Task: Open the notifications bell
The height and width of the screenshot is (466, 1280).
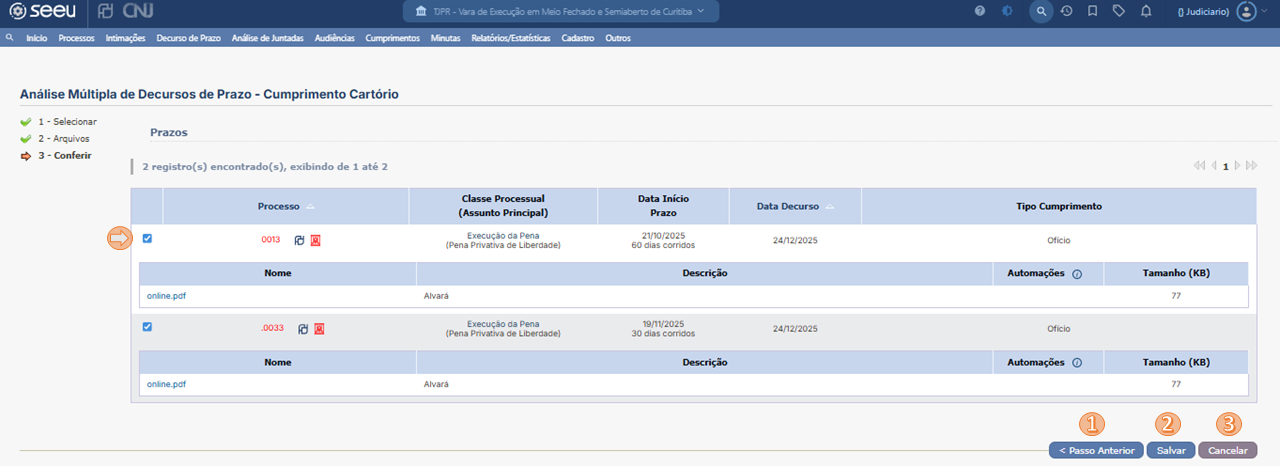Action: tap(1146, 11)
